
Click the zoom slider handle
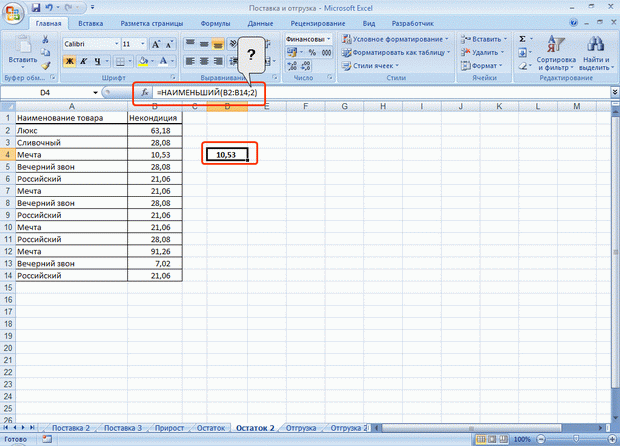click(576, 439)
